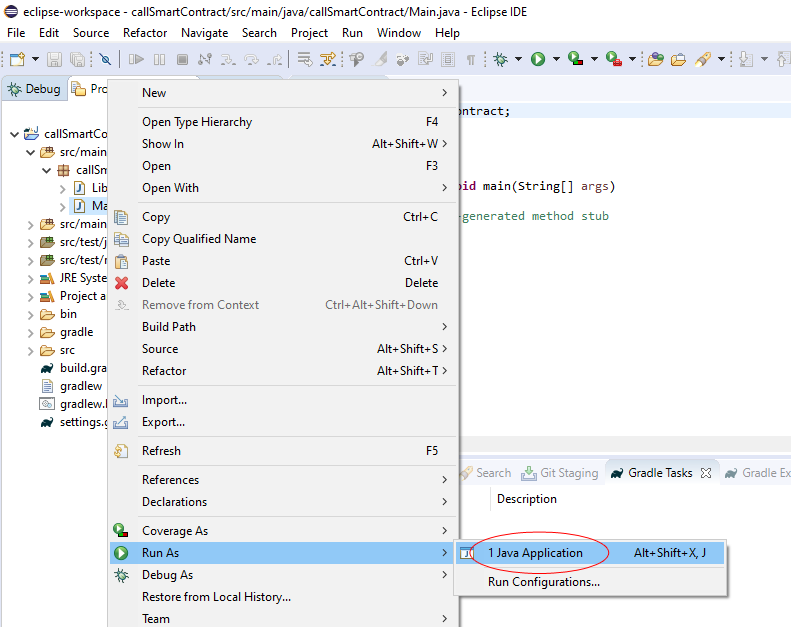Screen dimensions: 791x627
Task: Open the Window menu
Action: pos(399,33)
